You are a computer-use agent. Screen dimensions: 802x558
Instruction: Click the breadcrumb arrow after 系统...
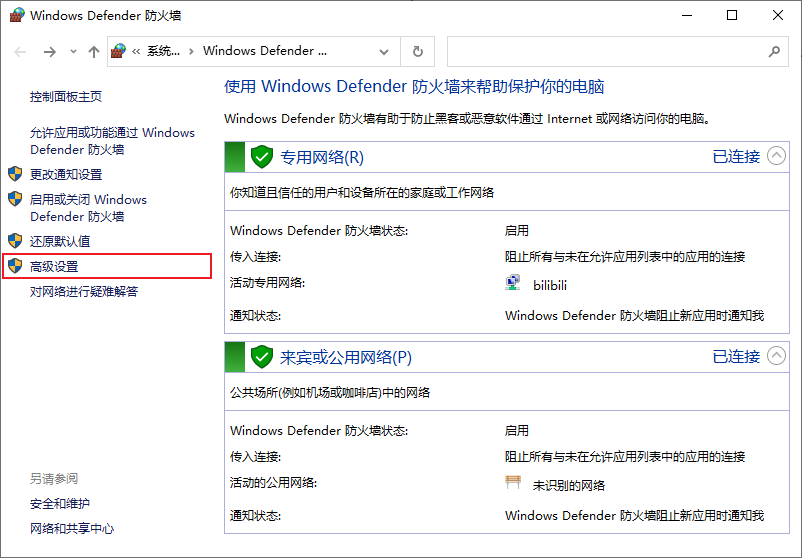[x=191, y=51]
